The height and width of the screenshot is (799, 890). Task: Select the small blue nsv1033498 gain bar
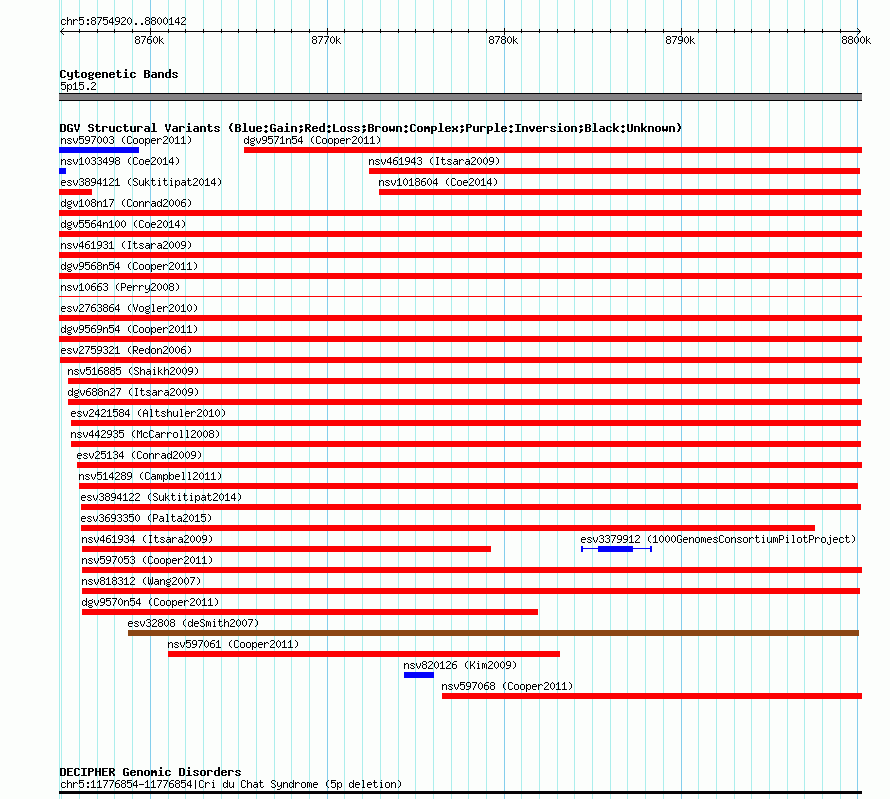(x=62, y=171)
